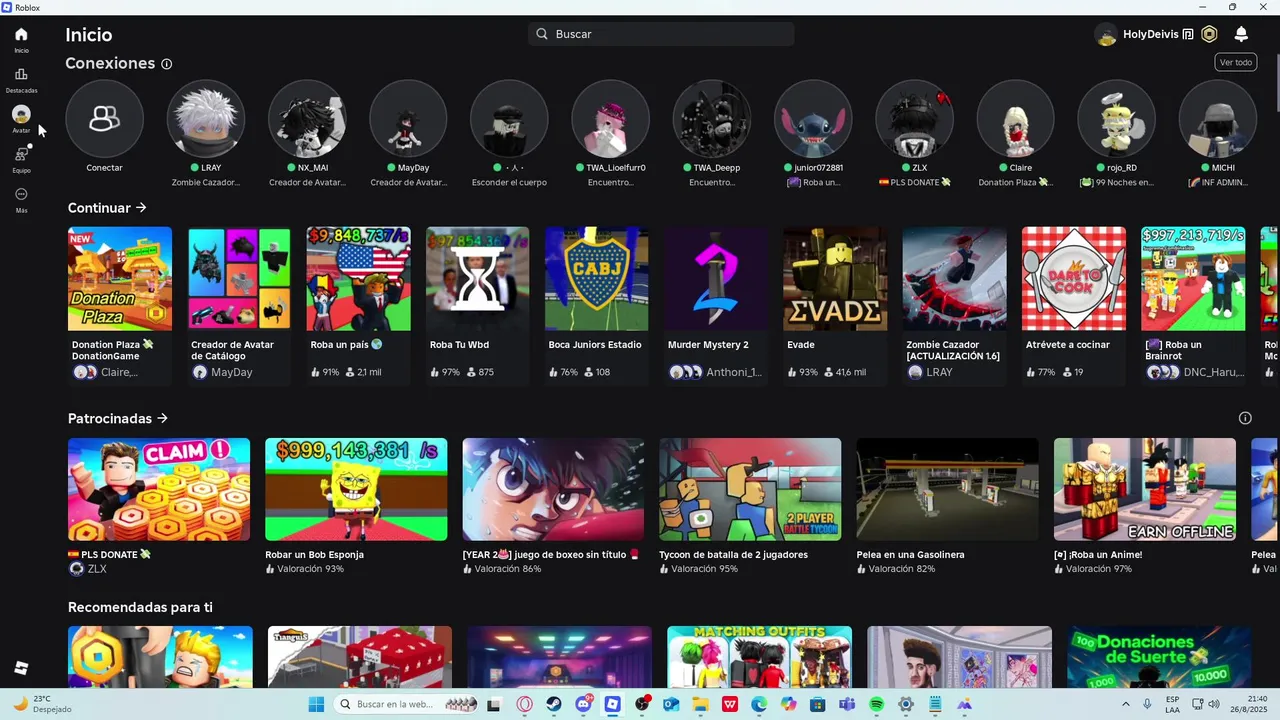Open ZLX's connection avatar
Image resolution: width=1280 pixels, height=720 pixels.
click(x=914, y=118)
